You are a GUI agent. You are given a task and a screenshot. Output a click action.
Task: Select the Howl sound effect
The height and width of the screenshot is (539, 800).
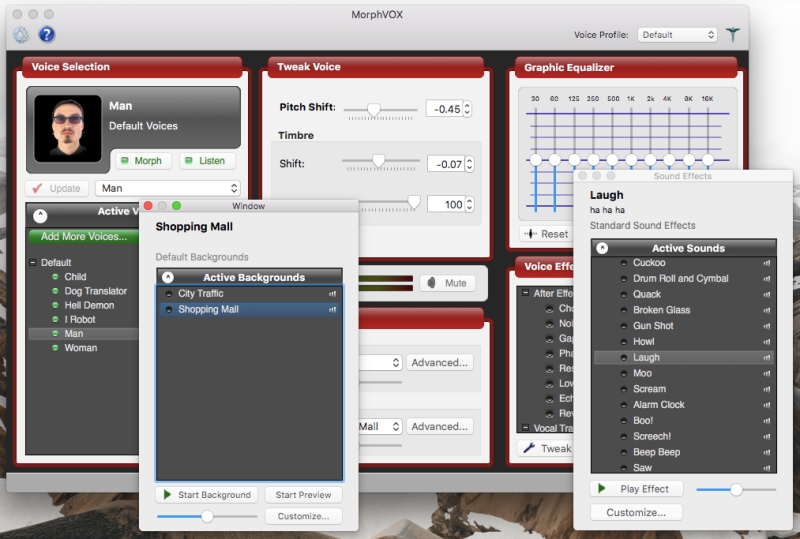tap(643, 341)
